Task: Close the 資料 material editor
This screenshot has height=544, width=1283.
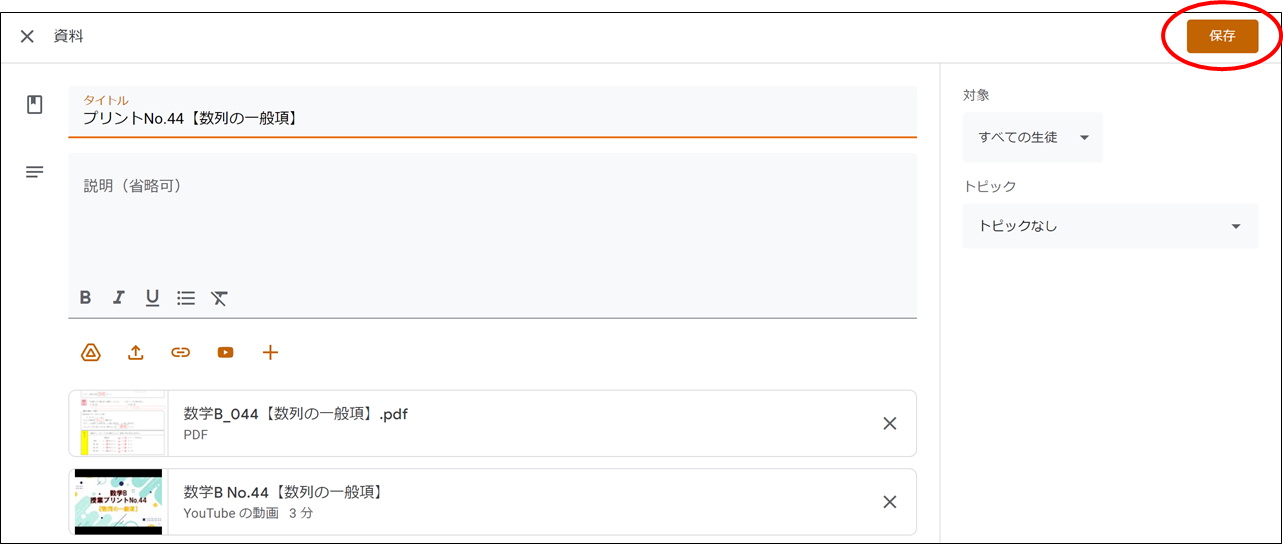Action: pyautogui.click(x=27, y=36)
